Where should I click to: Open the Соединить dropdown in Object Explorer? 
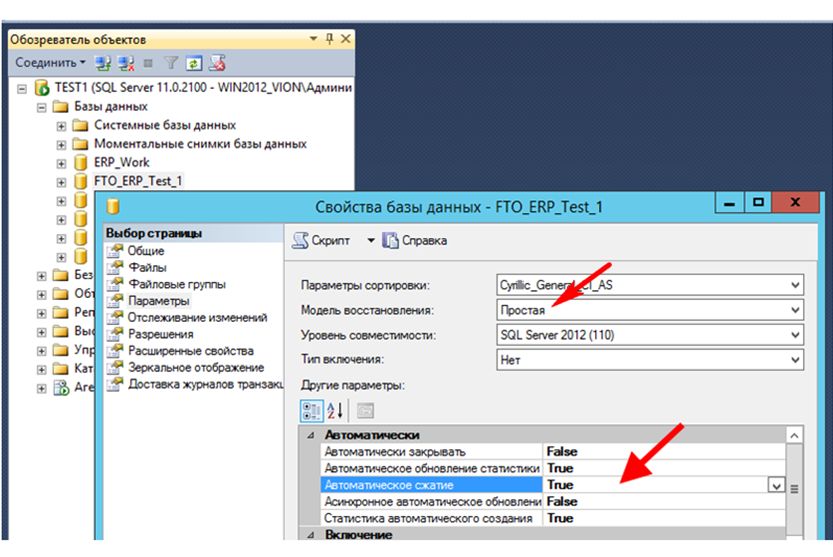click(x=50, y=63)
